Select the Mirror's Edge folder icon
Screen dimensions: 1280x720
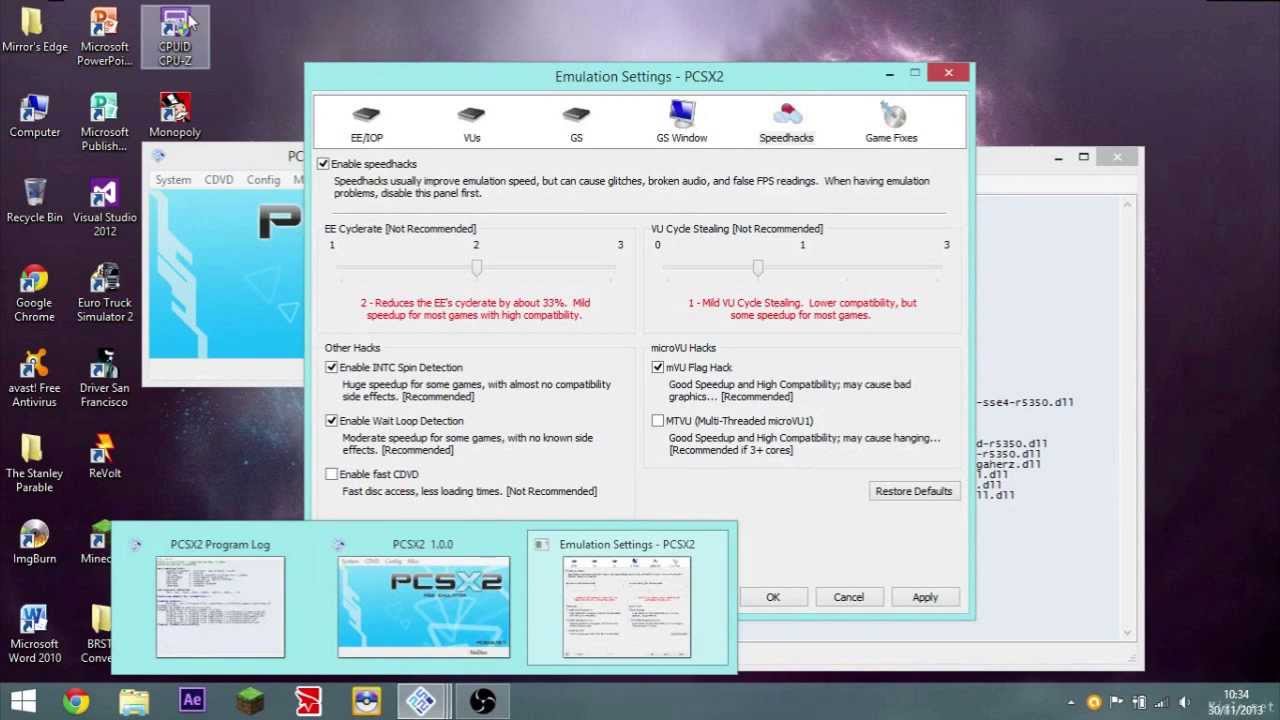coord(35,31)
